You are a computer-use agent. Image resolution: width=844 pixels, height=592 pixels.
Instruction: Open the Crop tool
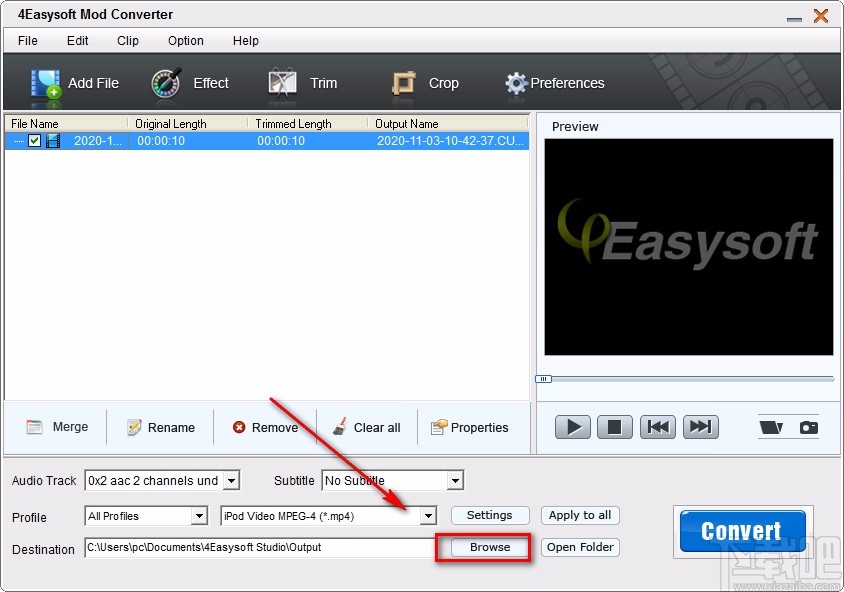[x=427, y=84]
